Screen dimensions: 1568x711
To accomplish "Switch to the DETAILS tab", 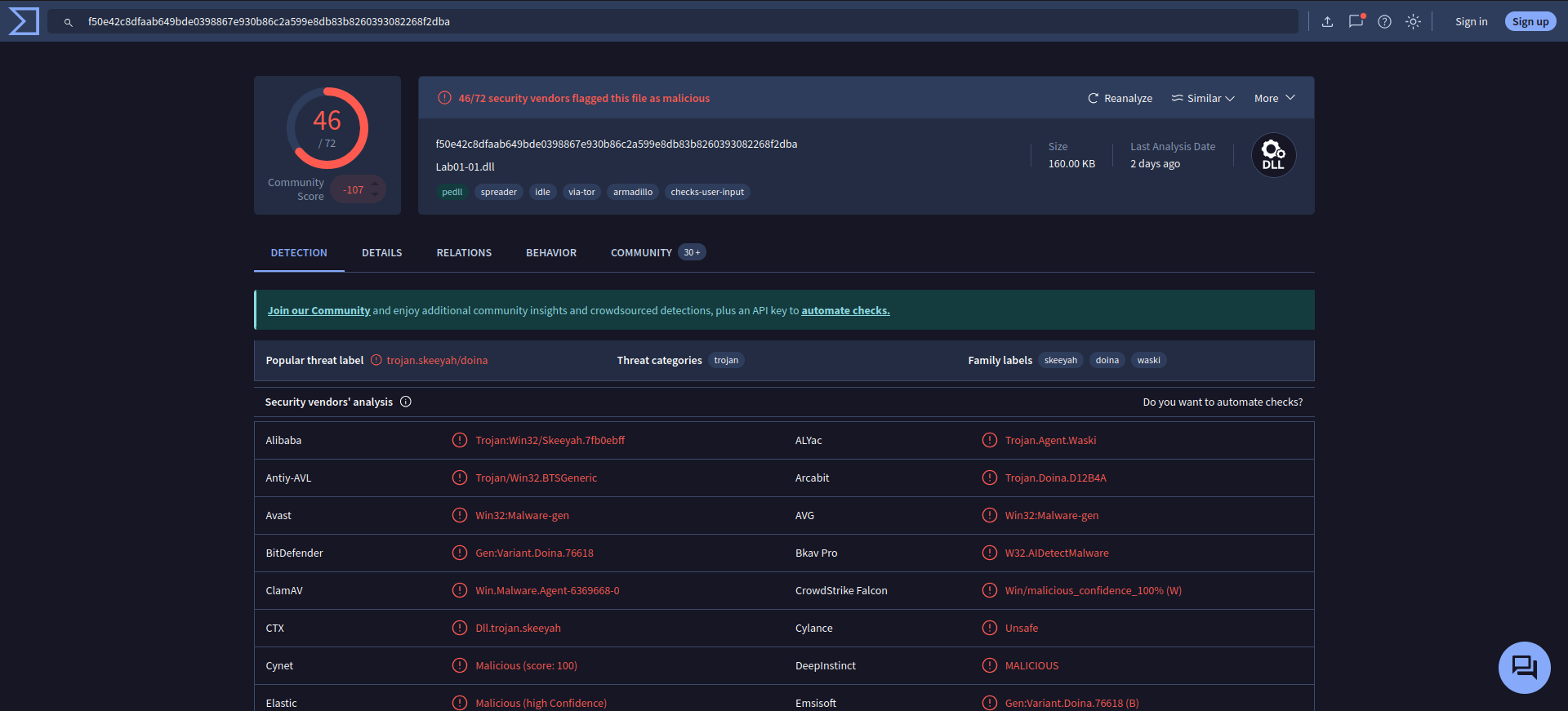I will click(382, 253).
